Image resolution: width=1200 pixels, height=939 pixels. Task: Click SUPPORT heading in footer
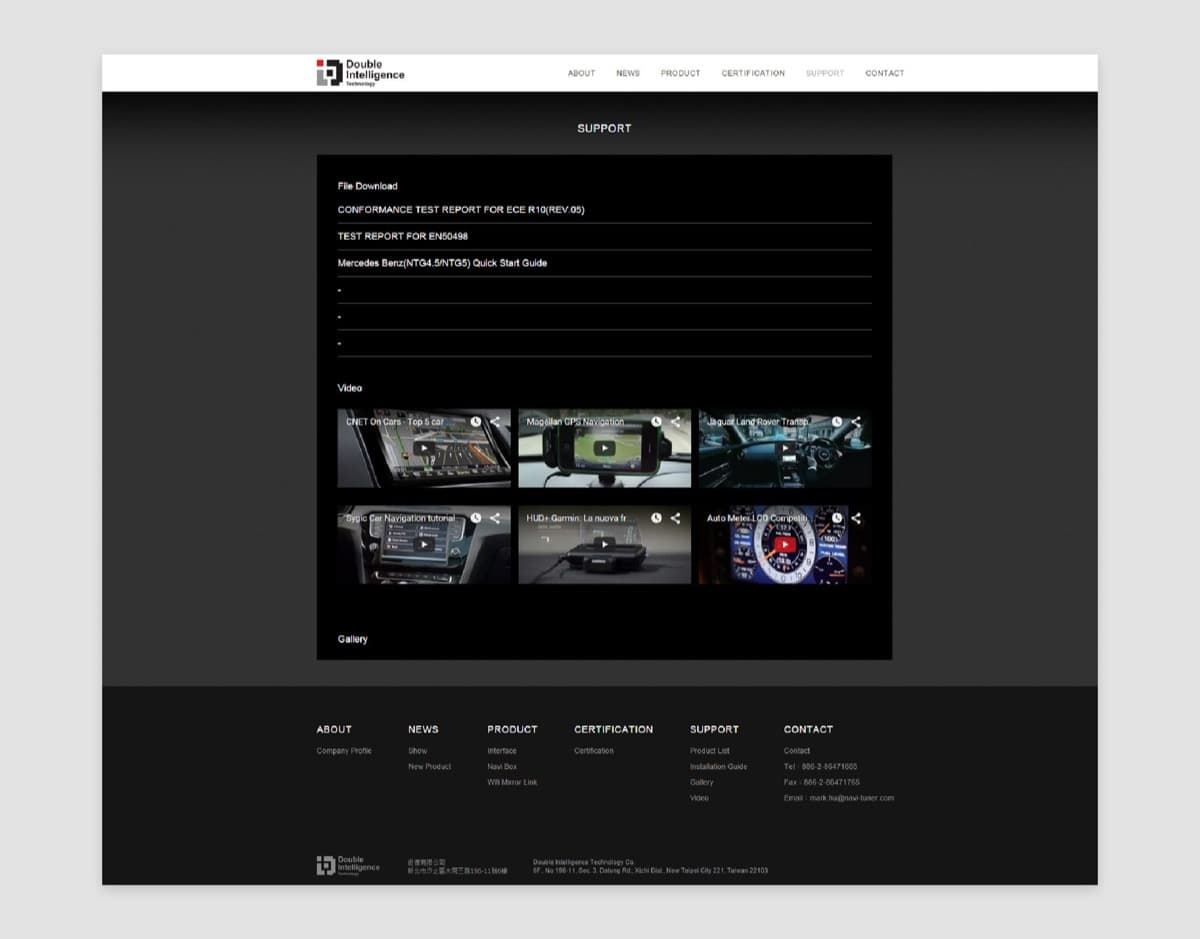click(x=714, y=729)
